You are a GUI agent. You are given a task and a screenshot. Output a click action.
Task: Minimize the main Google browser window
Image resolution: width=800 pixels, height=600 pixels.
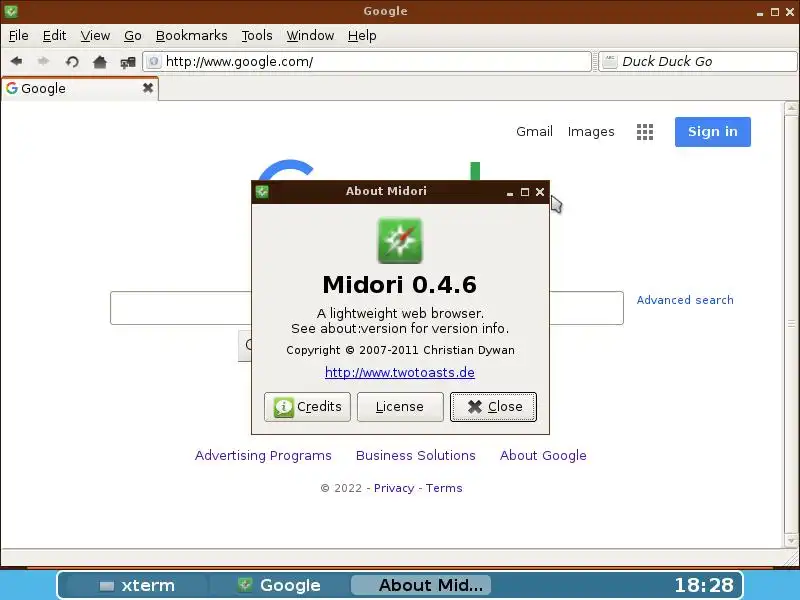coord(760,12)
